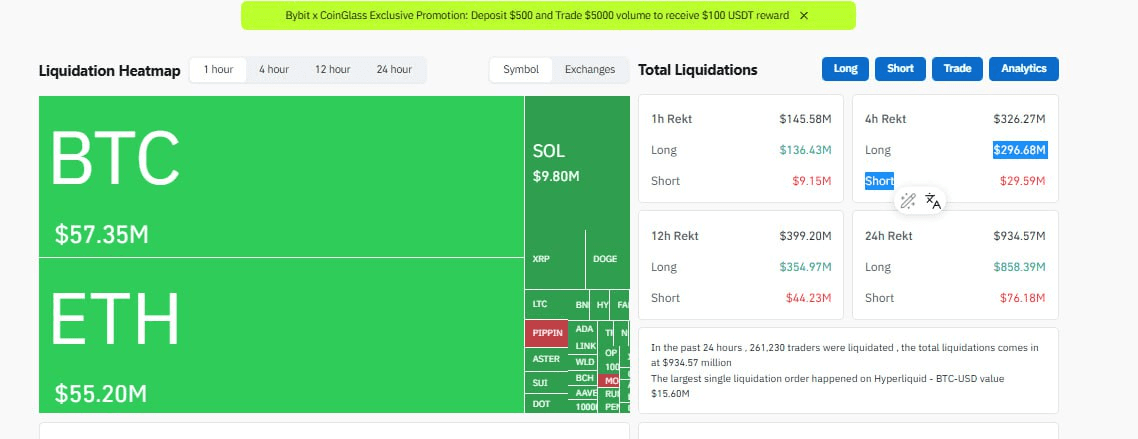
Task: Dismiss the Bybit promotion banner
Action: [x=804, y=16]
